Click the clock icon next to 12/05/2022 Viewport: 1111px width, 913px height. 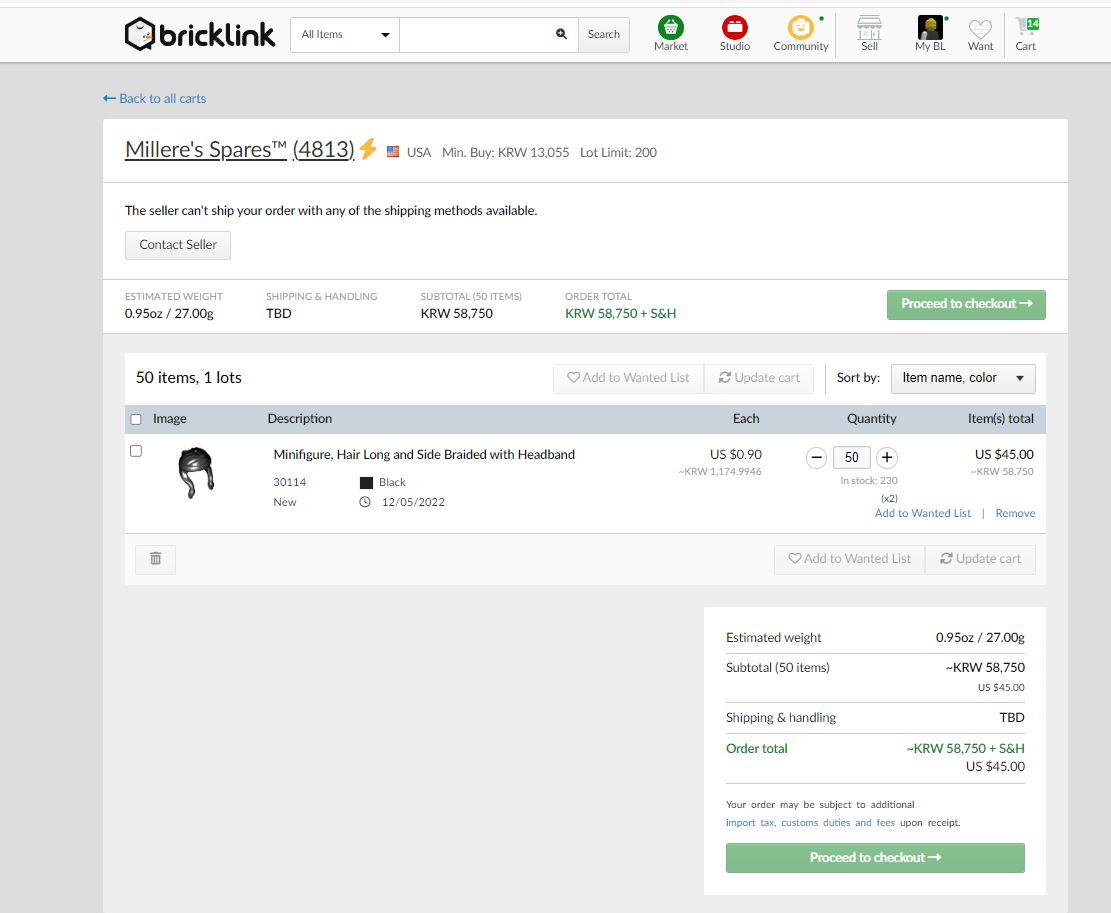tap(365, 502)
